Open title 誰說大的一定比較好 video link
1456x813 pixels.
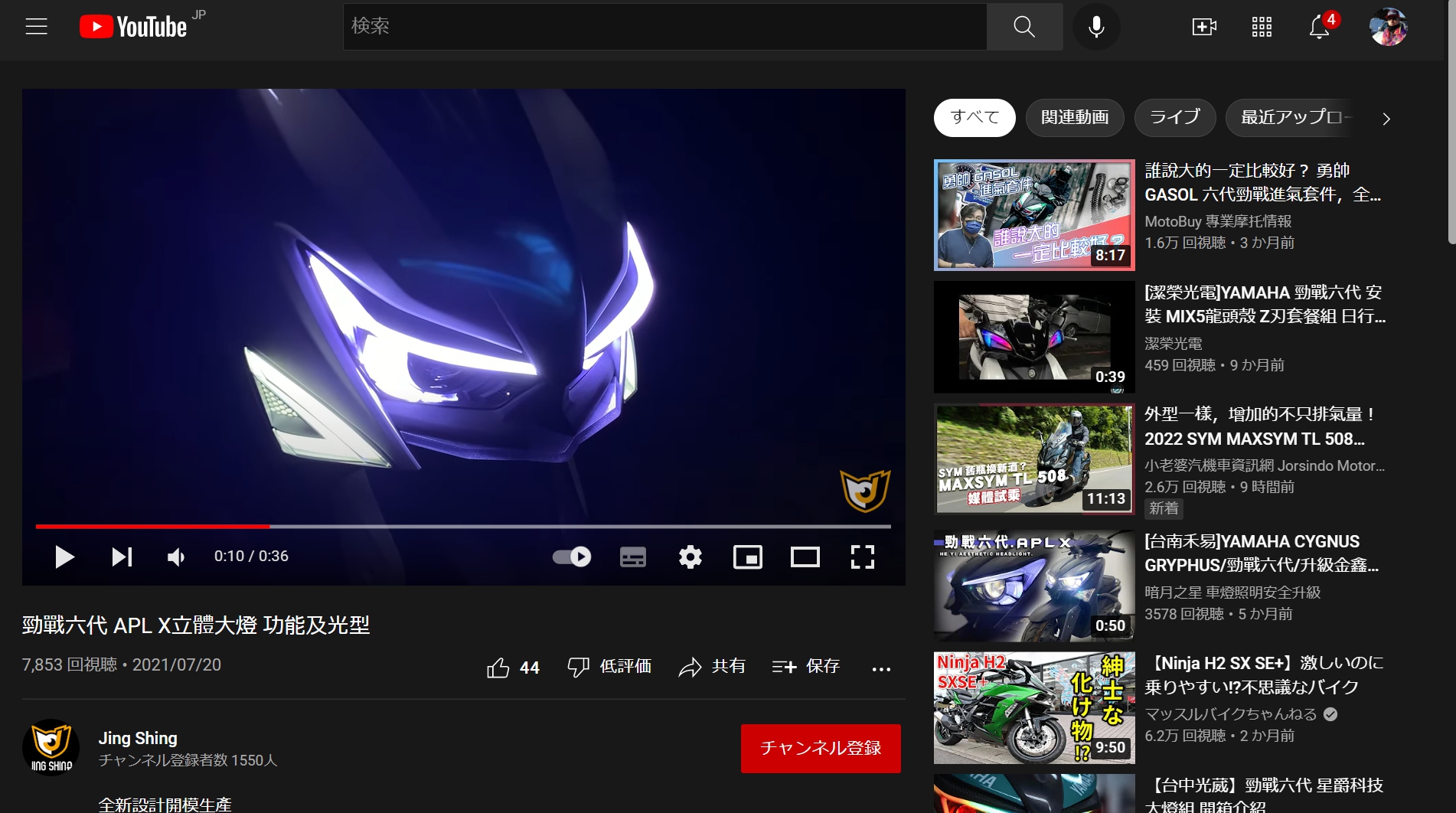pos(1263,182)
